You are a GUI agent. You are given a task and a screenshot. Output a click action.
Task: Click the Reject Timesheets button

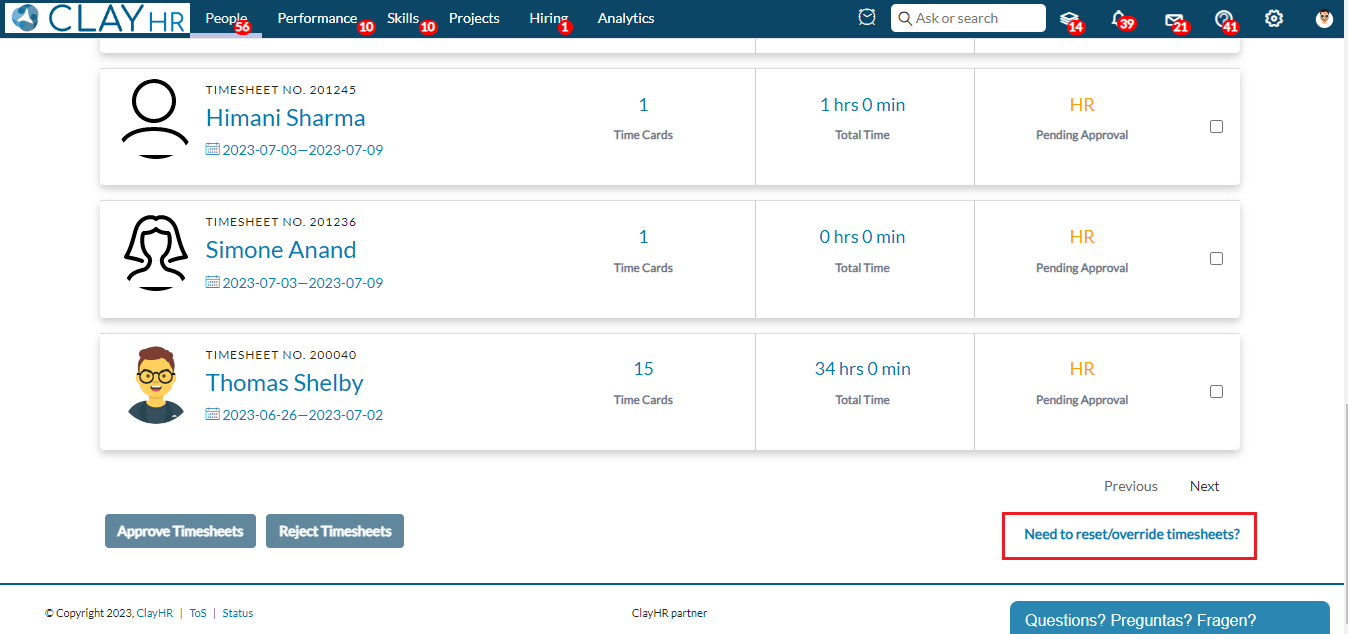pos(335,531)
